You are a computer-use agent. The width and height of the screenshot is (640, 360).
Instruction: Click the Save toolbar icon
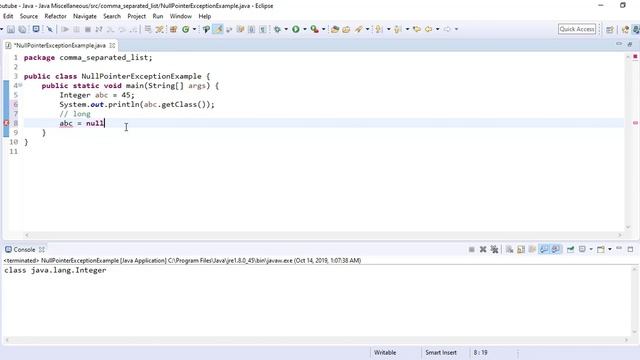point(11,29)
